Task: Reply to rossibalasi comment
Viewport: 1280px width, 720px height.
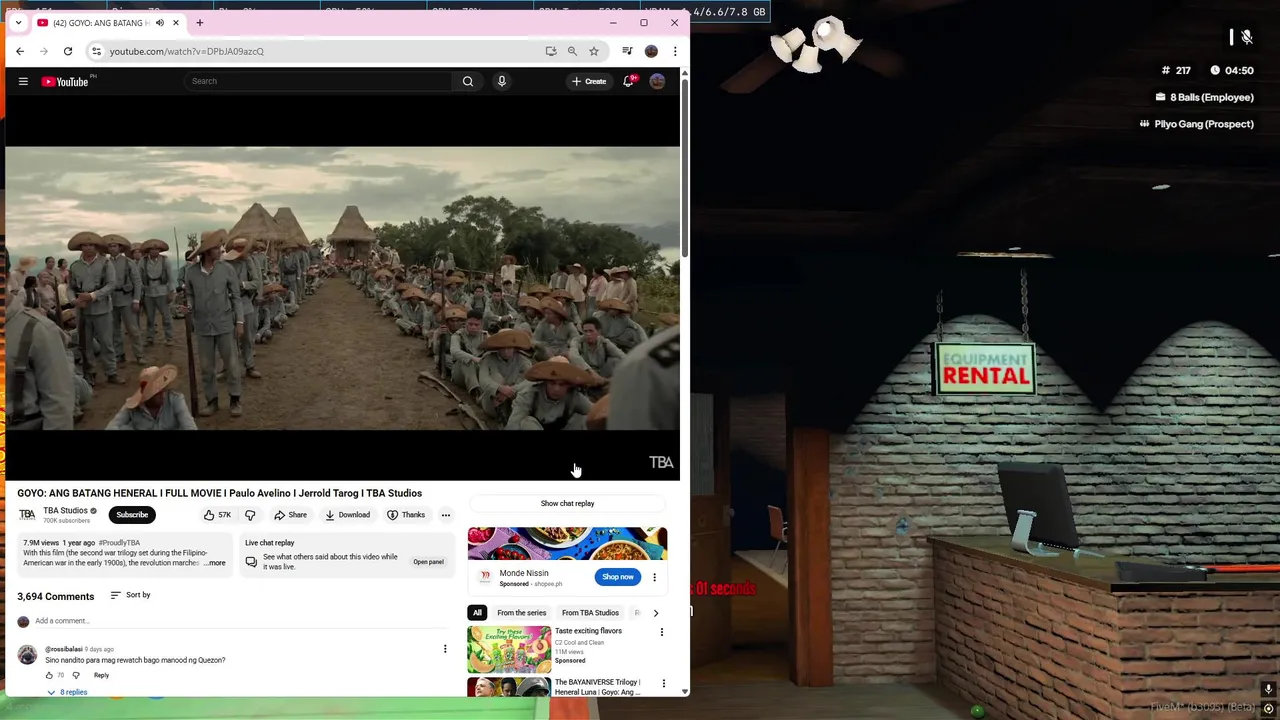Action: (101, 675)
